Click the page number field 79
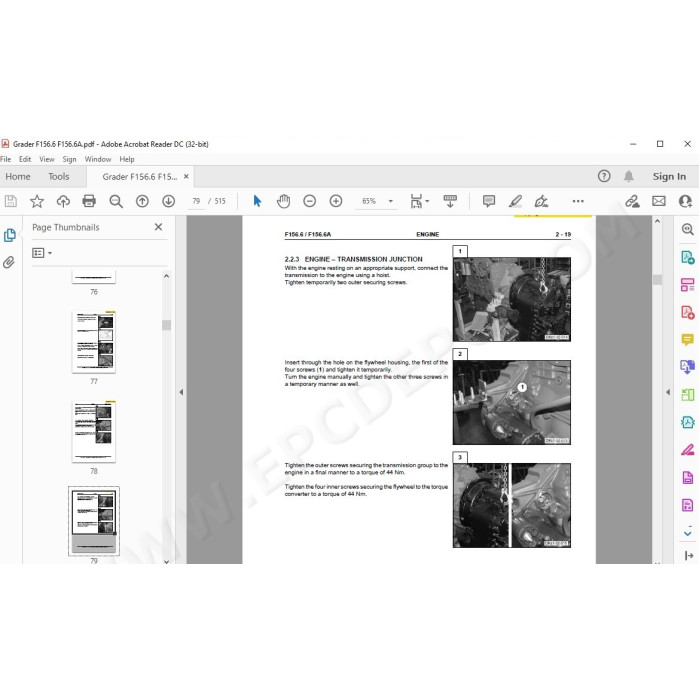The image size is (700, 700). point(196,201)
